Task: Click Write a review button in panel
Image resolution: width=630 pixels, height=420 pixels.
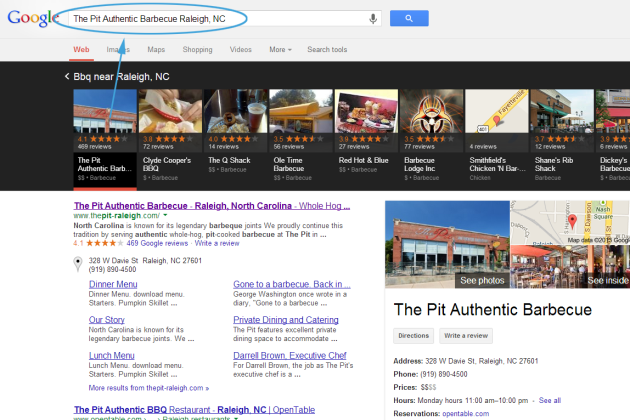Action: tap(466, 336)
